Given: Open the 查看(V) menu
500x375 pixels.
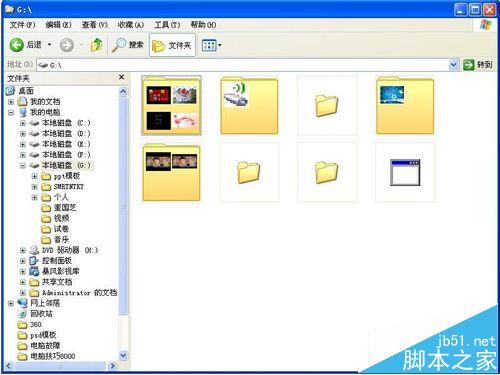Looking at the screenshot, I should (95, 25).
